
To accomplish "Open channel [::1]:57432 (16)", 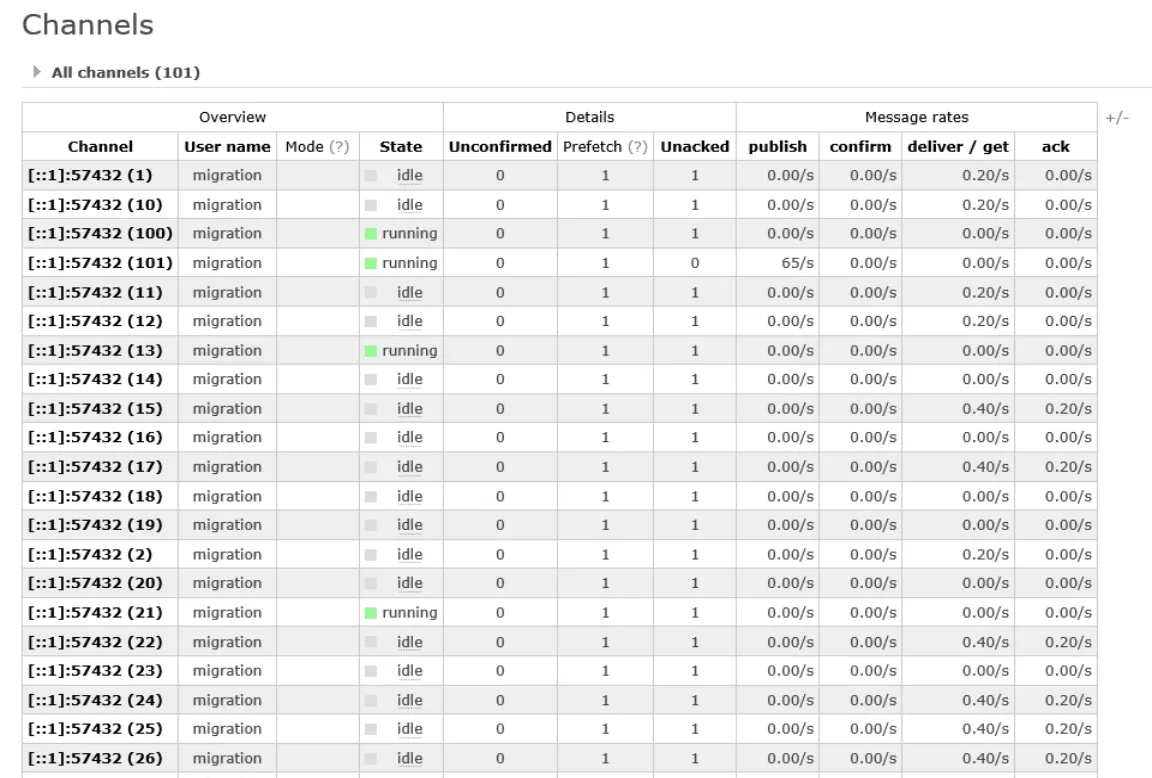I will (x=95, y=437).
